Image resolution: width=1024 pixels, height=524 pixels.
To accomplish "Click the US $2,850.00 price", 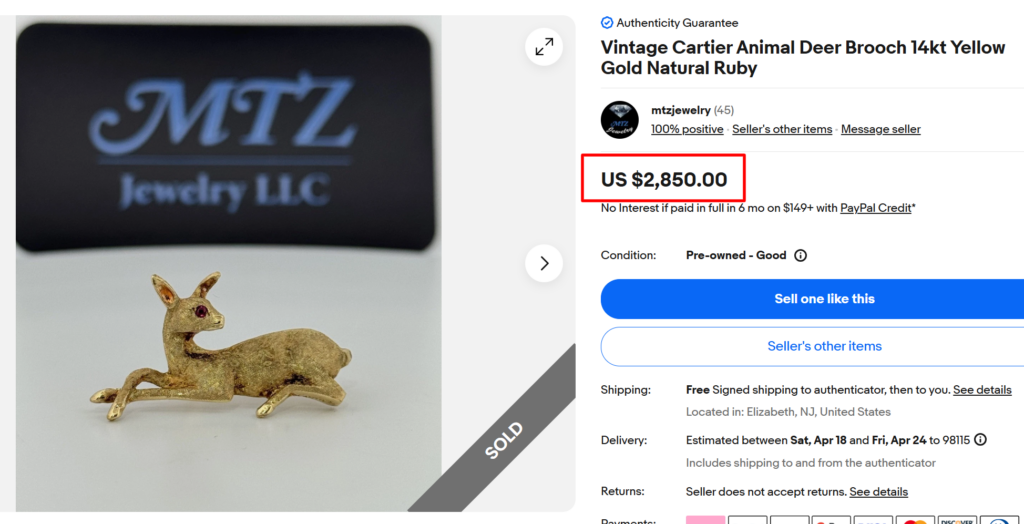I will [664, 180].
